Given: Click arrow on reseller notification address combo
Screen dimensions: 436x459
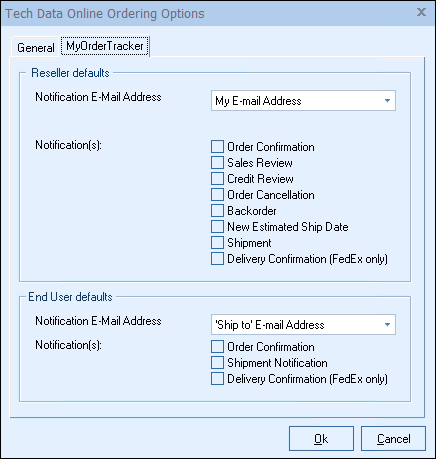Looking at the screenshot, I should (x=387, y=101).
